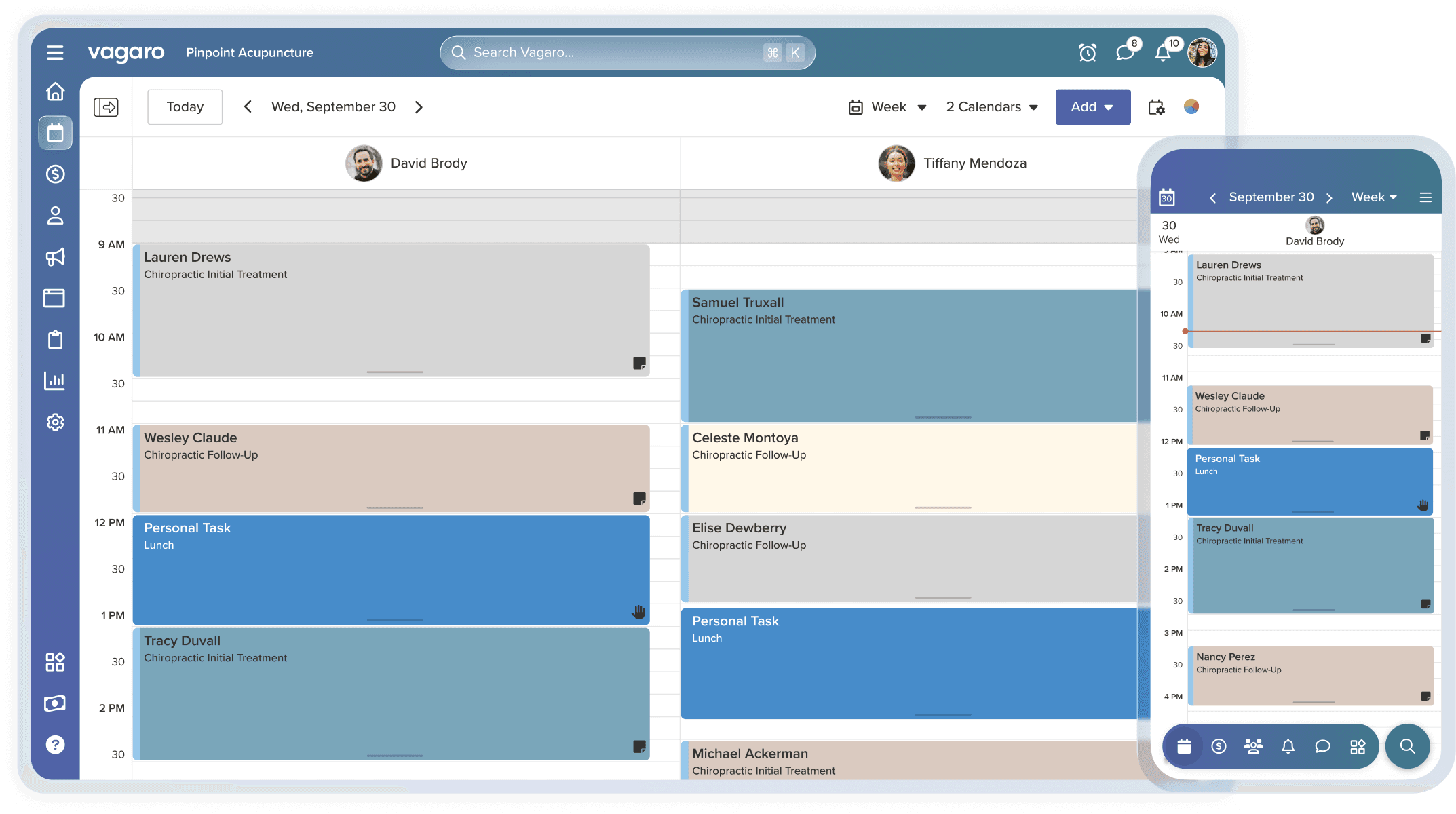Open the Wesley Claude Follow-Up appointment
1456x814 pixels.
pos(391,468)
